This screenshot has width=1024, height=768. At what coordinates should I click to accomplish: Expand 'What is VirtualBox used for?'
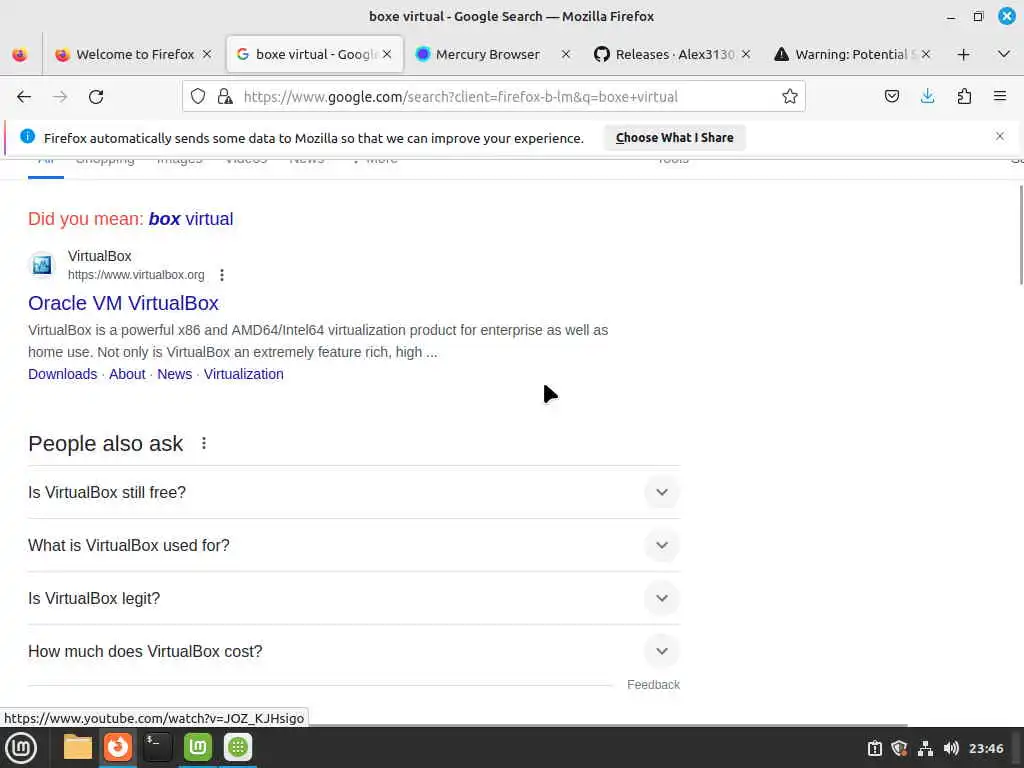coord(354,545)
